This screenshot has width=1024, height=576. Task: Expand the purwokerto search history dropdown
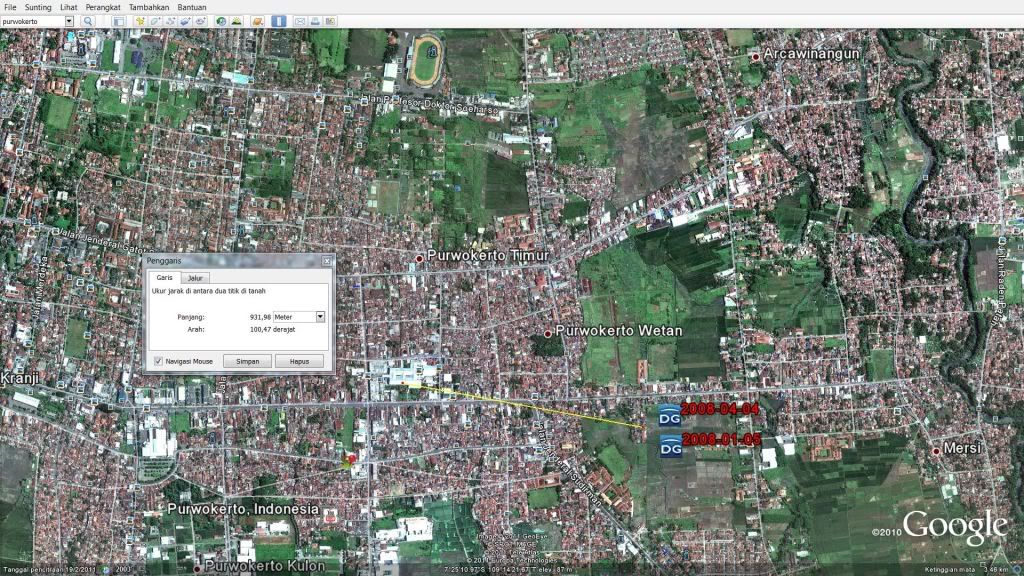click(69, 22)
